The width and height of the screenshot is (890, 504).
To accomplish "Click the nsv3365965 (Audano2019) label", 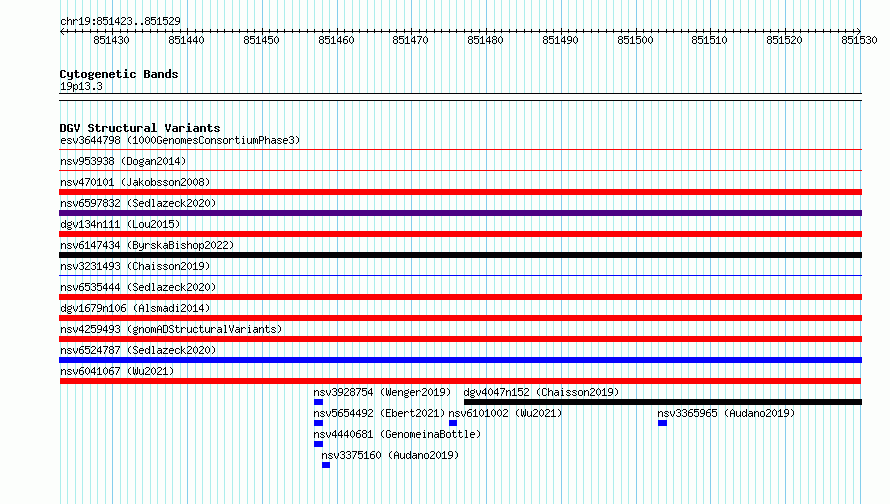I will (726, 413).
